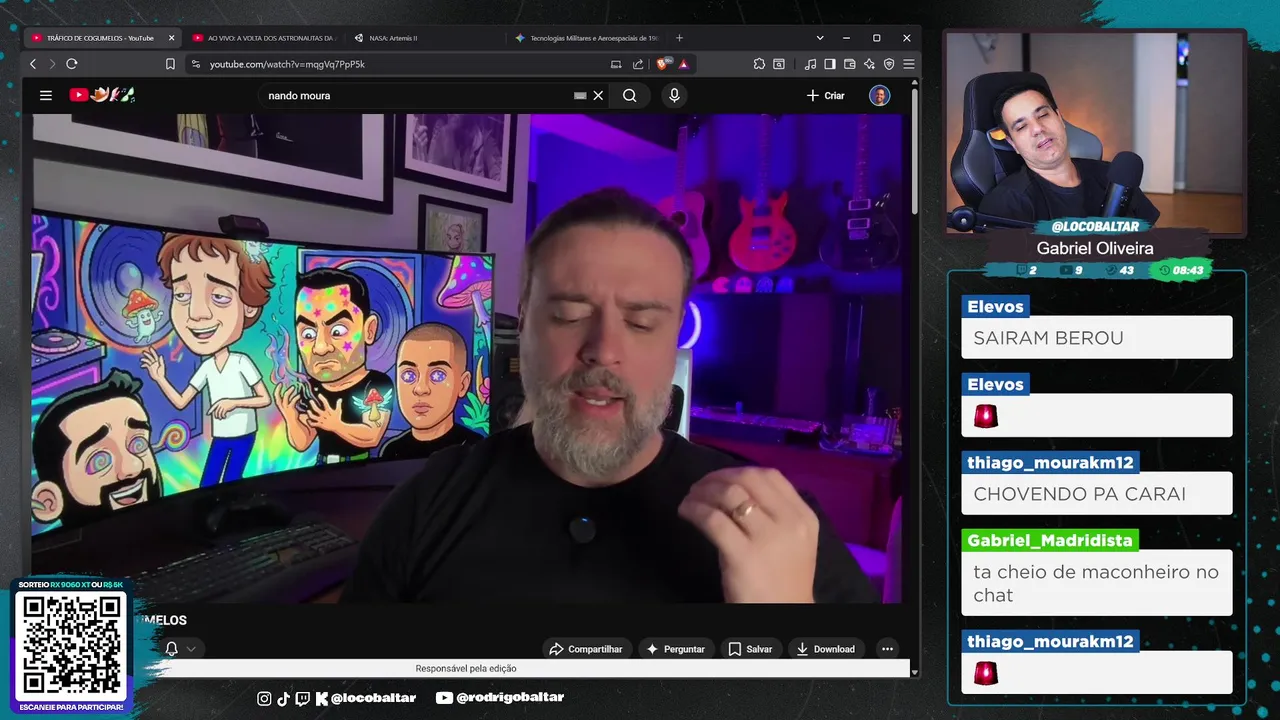This screenshot has height=720, width=1280.
Task: Click the YouTube logo to go home
Action: (x=102, y=95)
